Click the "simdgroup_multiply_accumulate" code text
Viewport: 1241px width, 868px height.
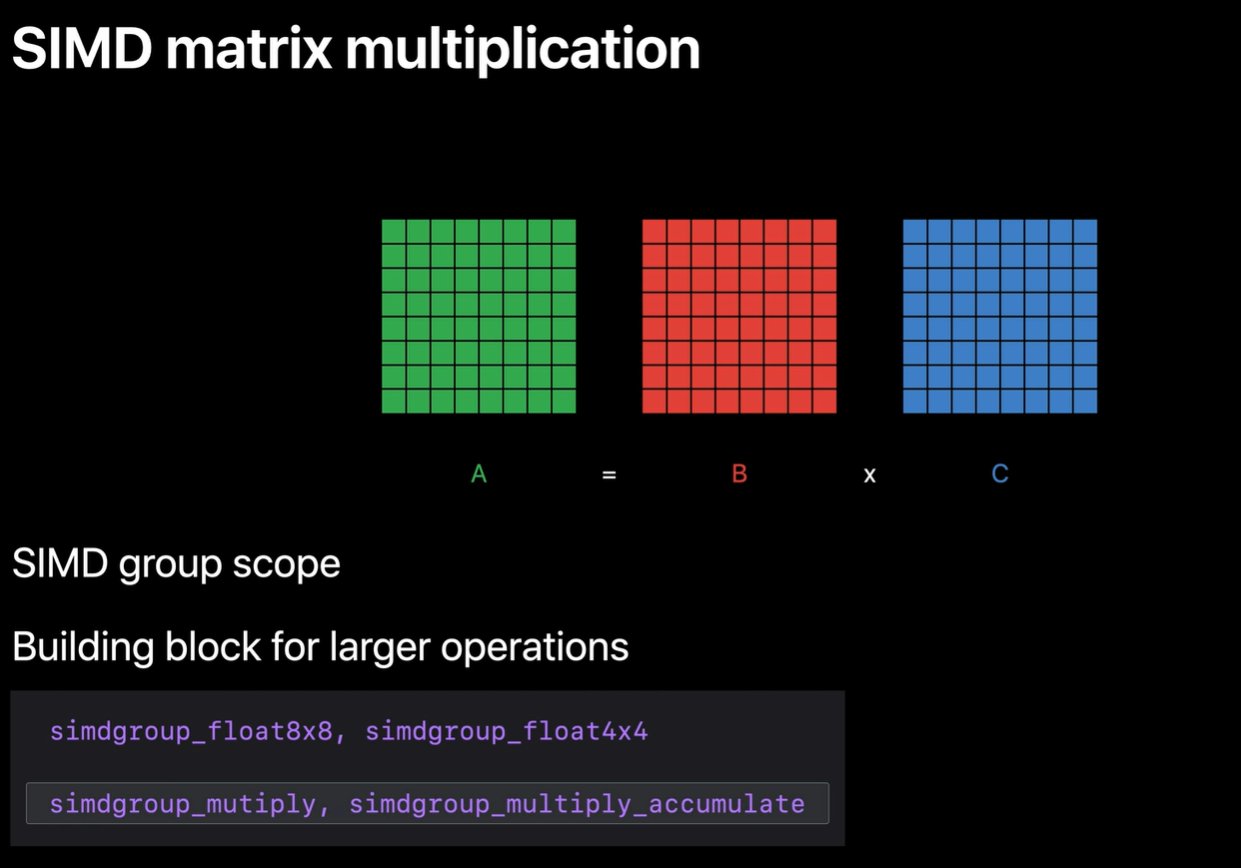(577, 804)
